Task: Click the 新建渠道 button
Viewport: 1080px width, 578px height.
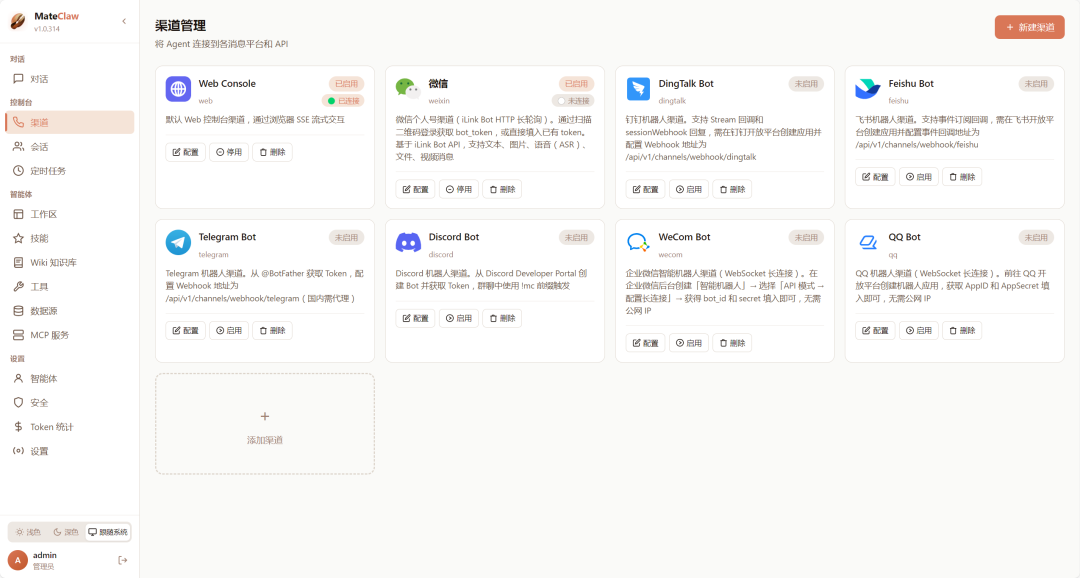Action: coord(1029,27)
